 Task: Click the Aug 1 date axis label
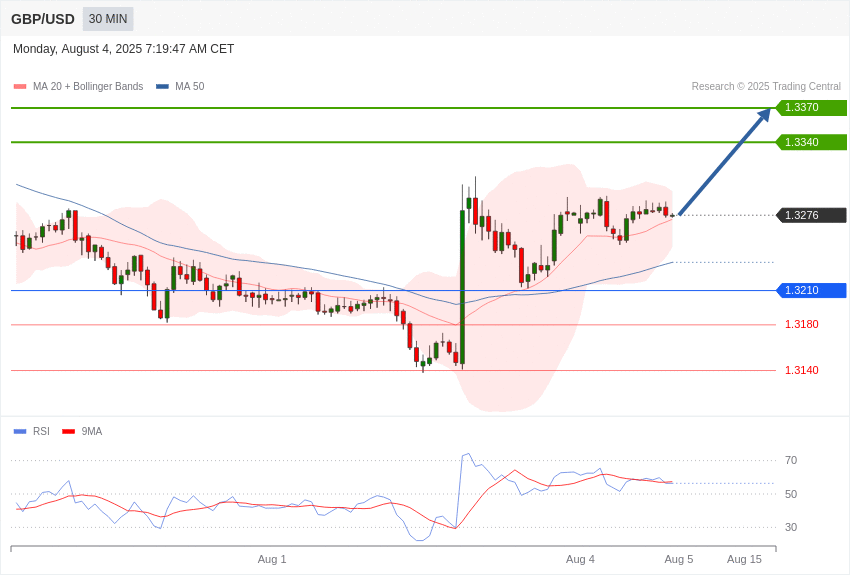click(x=272, y=559)
